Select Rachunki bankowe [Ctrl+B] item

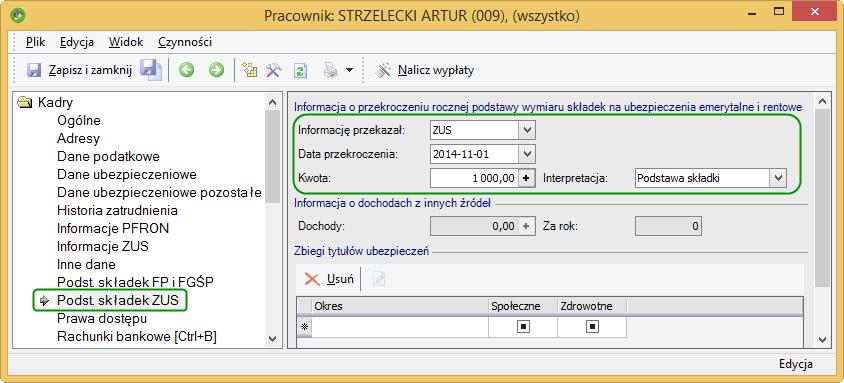[137, 337]
